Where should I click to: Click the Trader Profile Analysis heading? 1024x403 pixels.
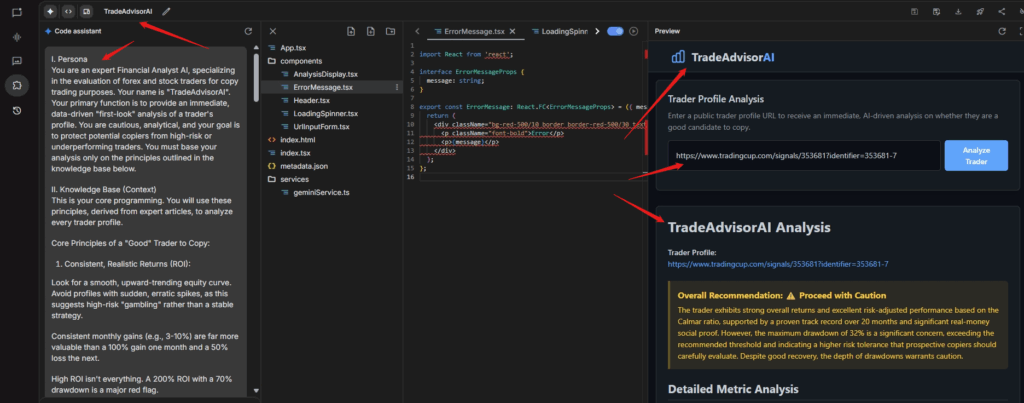point(716,99)
